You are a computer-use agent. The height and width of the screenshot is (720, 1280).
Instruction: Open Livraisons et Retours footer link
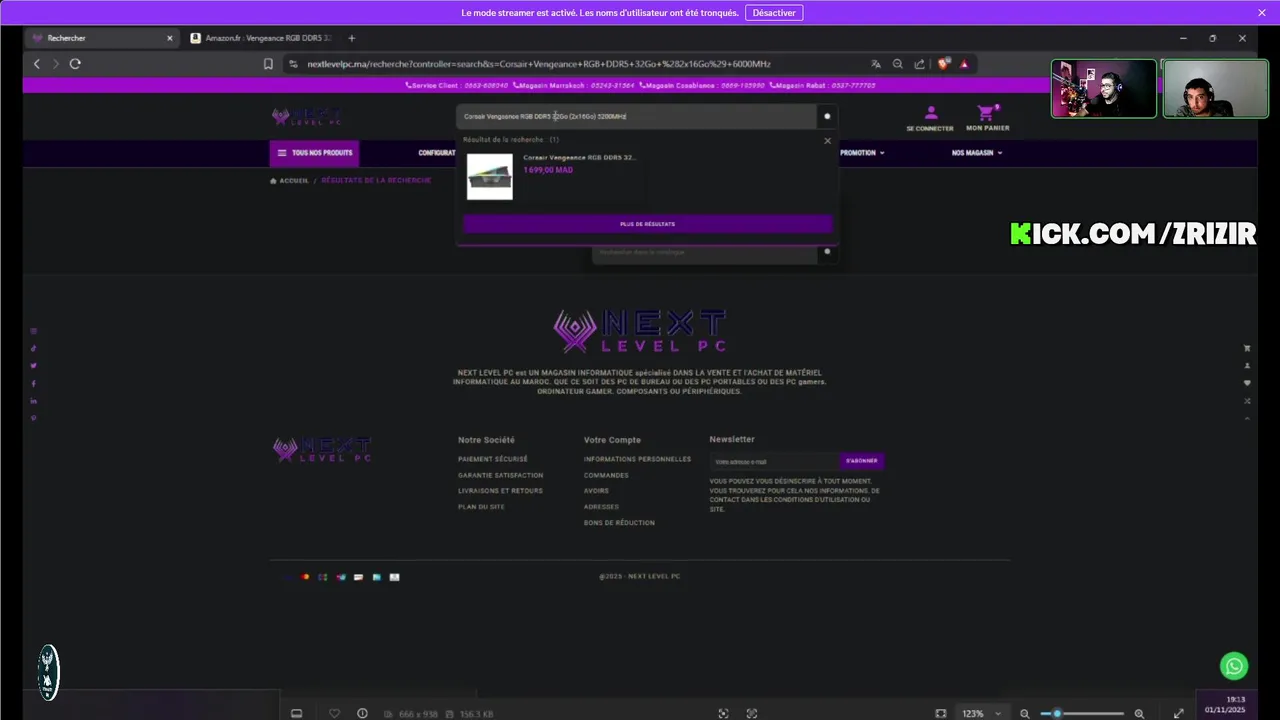(x=500, y=491)
